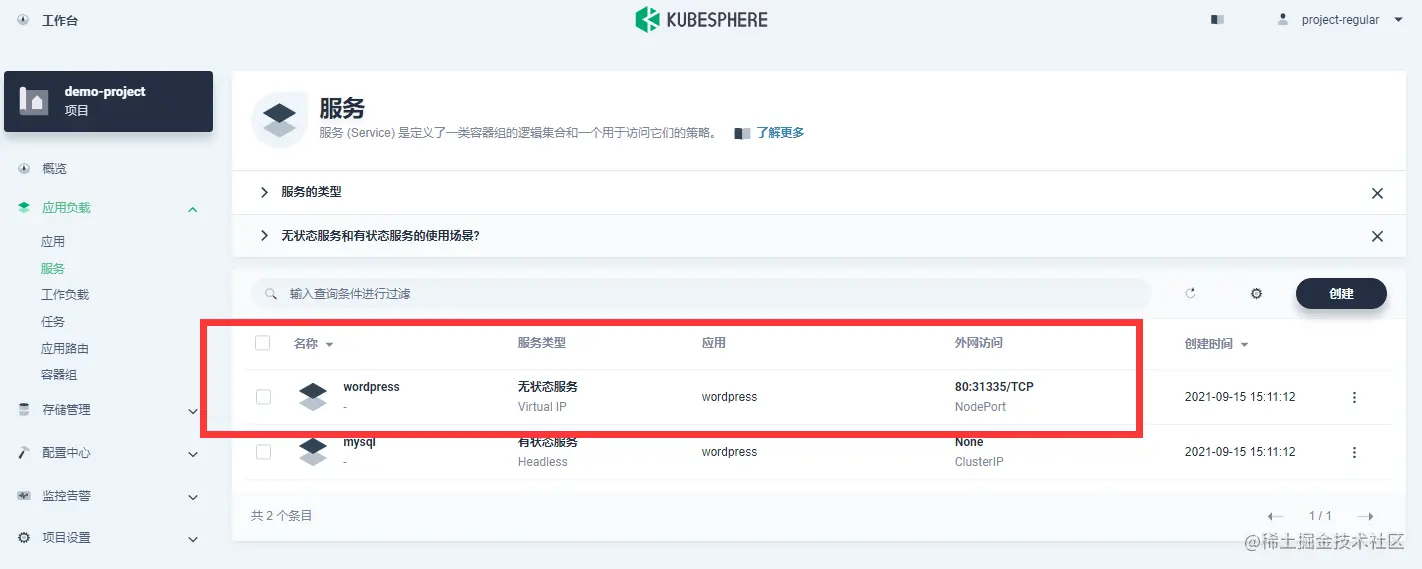This screenshot has width=1422, height=569.
Task: Click wordpress app in wordpress row
Action: pos(729,397)
